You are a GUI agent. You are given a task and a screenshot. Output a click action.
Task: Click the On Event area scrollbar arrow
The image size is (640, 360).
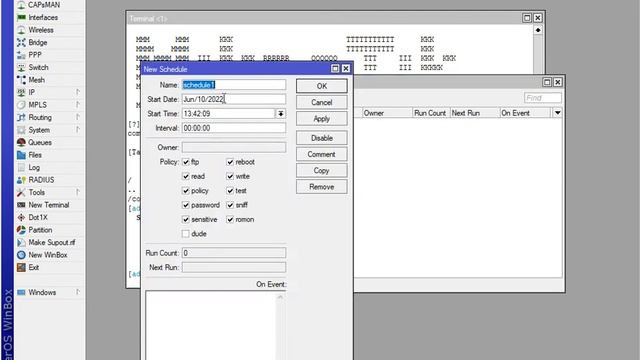280,297
